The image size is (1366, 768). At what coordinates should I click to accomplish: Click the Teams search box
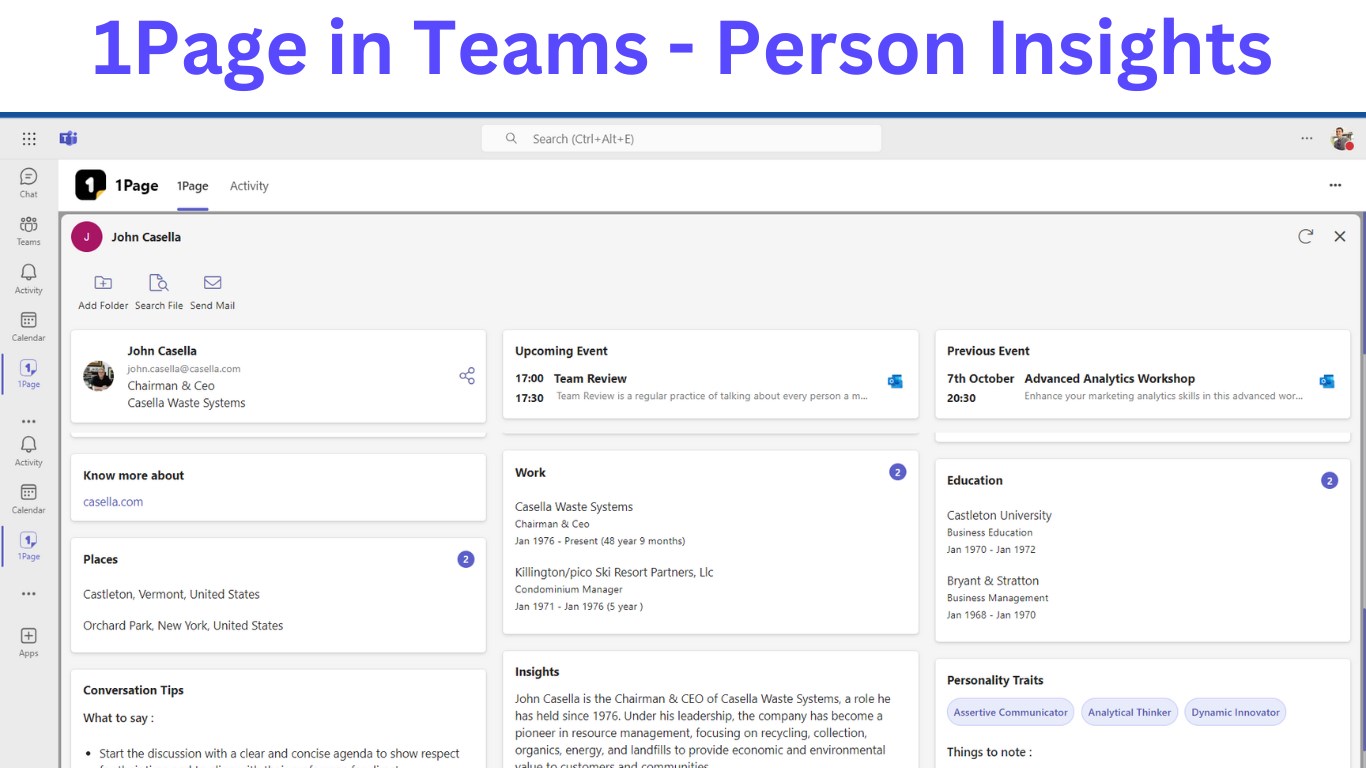coord(681,139)
